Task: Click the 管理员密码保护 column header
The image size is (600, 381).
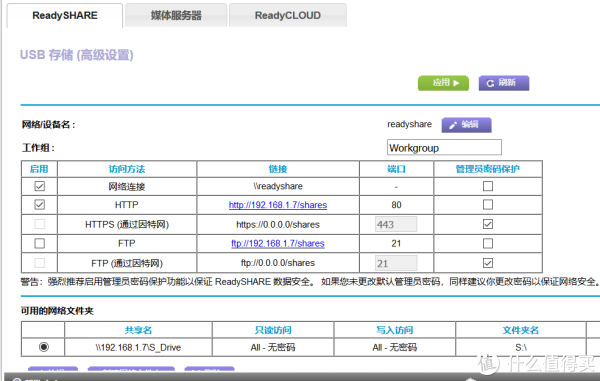Action: pyautogui.click(x=488, y=169)
